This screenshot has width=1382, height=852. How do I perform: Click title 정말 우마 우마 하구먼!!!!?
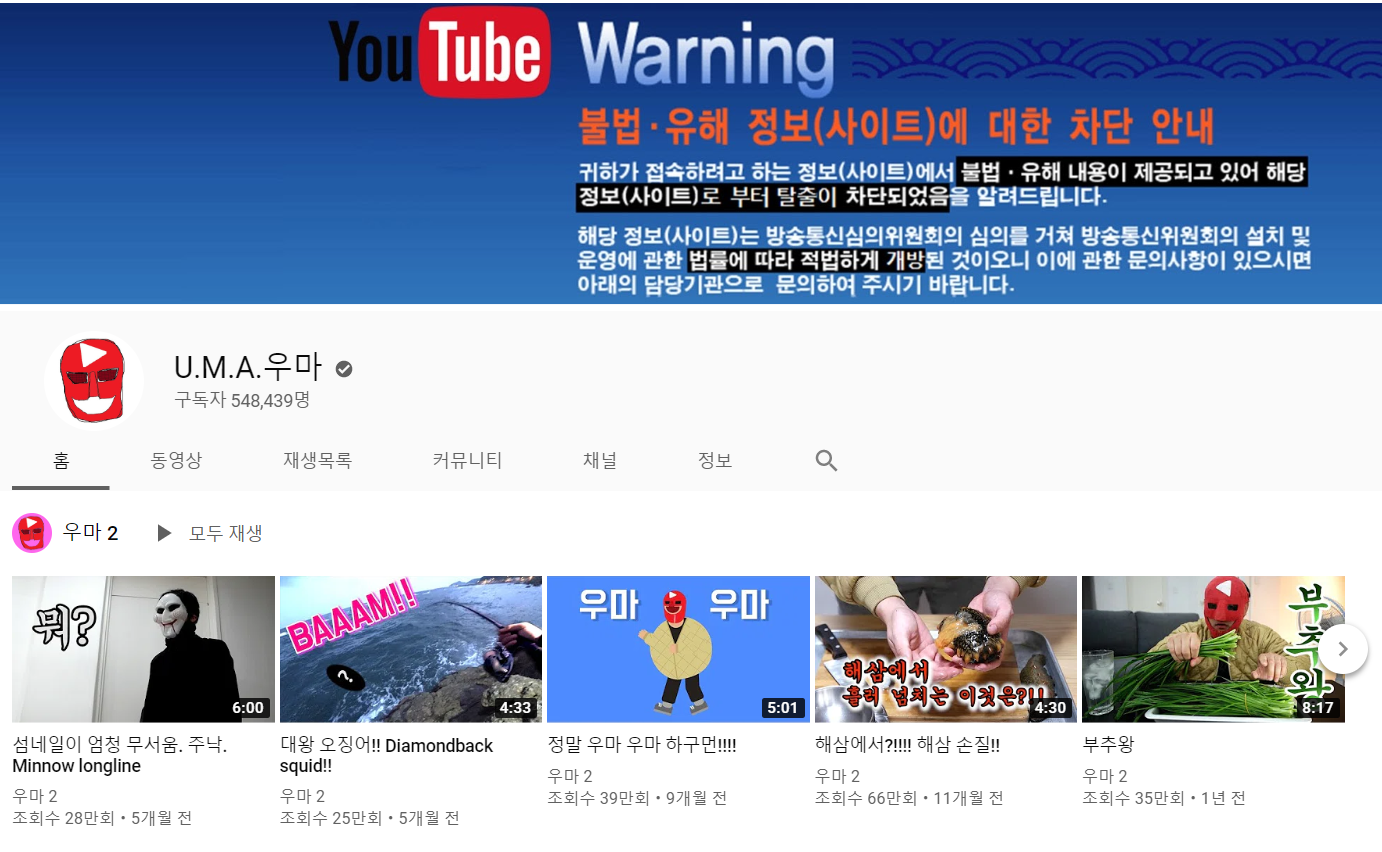(x=642, y=746)
